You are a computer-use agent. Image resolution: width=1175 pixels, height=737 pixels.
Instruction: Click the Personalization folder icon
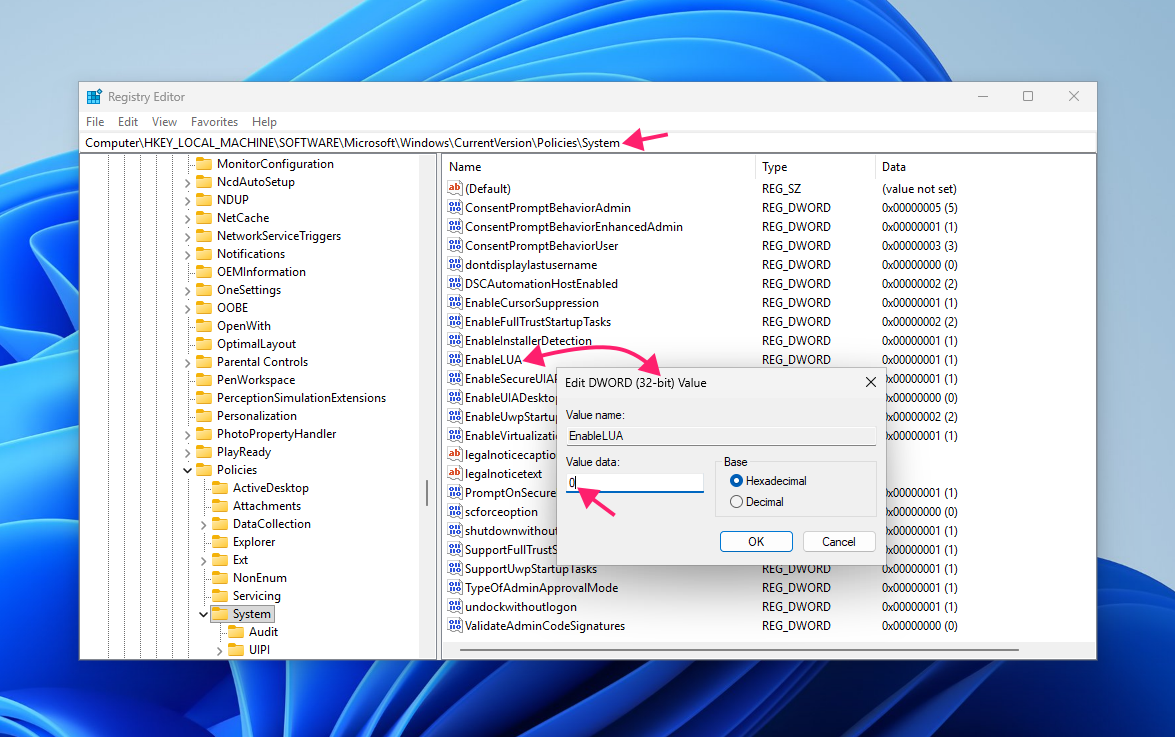point(204,416)
